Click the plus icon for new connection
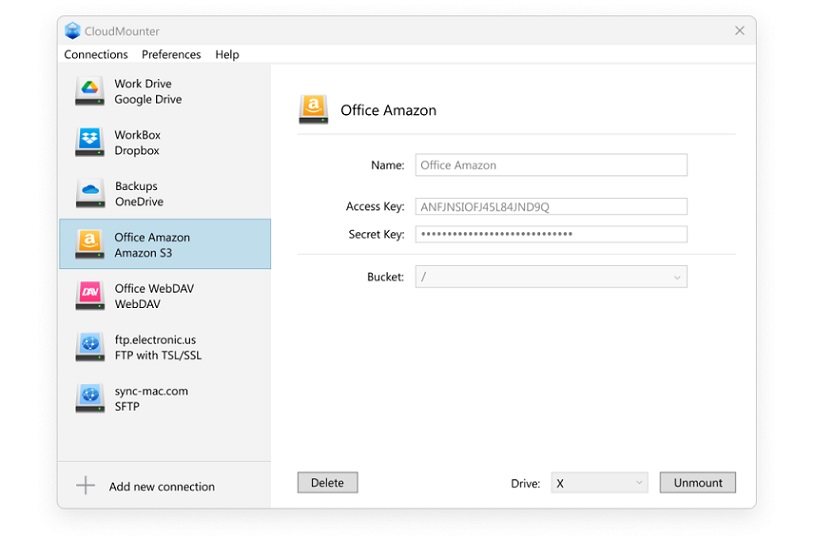The width and height of the screenshot is (814, 540). pyautogui.click(x=86, y=485)
